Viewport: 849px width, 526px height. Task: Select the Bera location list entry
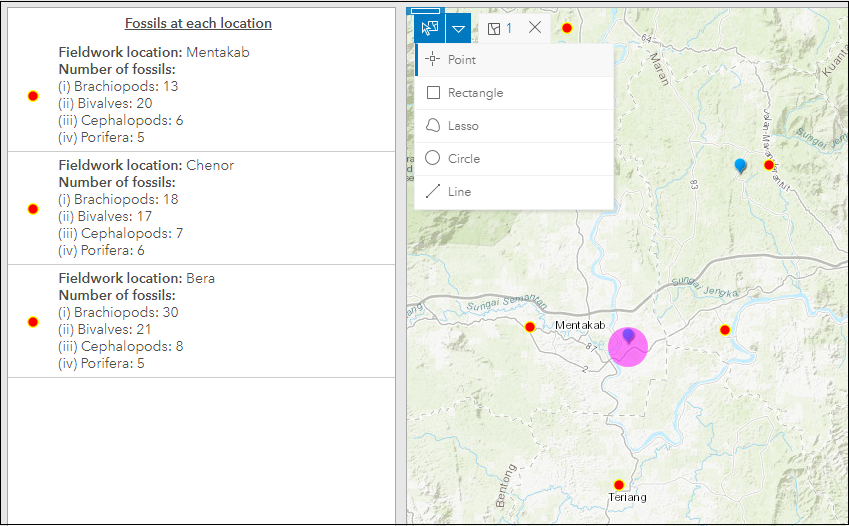201,321
